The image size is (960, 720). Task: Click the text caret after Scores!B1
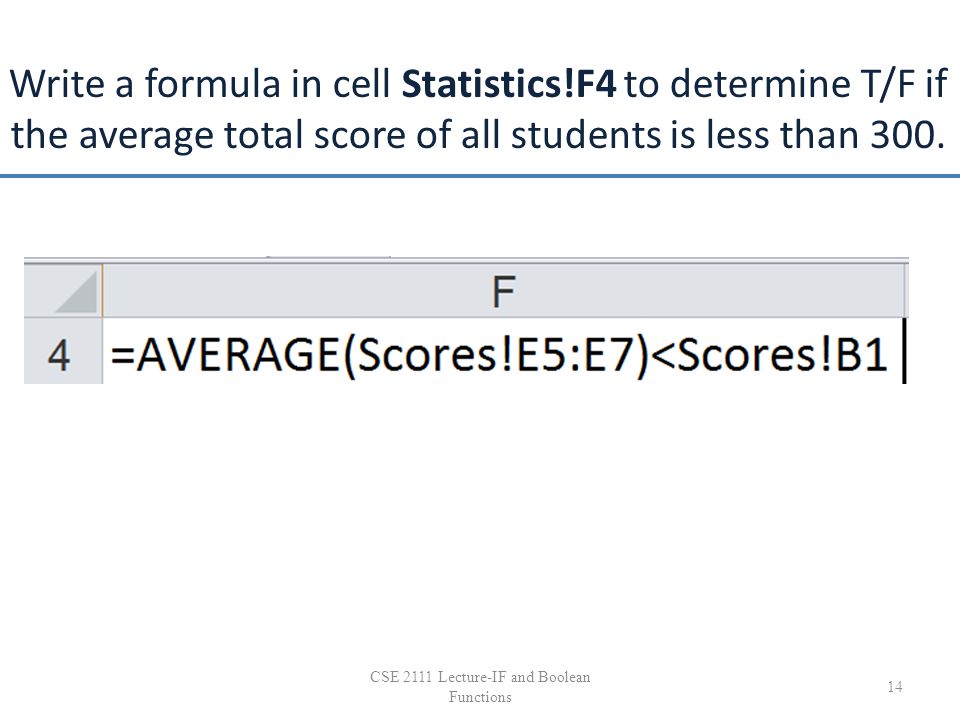(904, 351)
